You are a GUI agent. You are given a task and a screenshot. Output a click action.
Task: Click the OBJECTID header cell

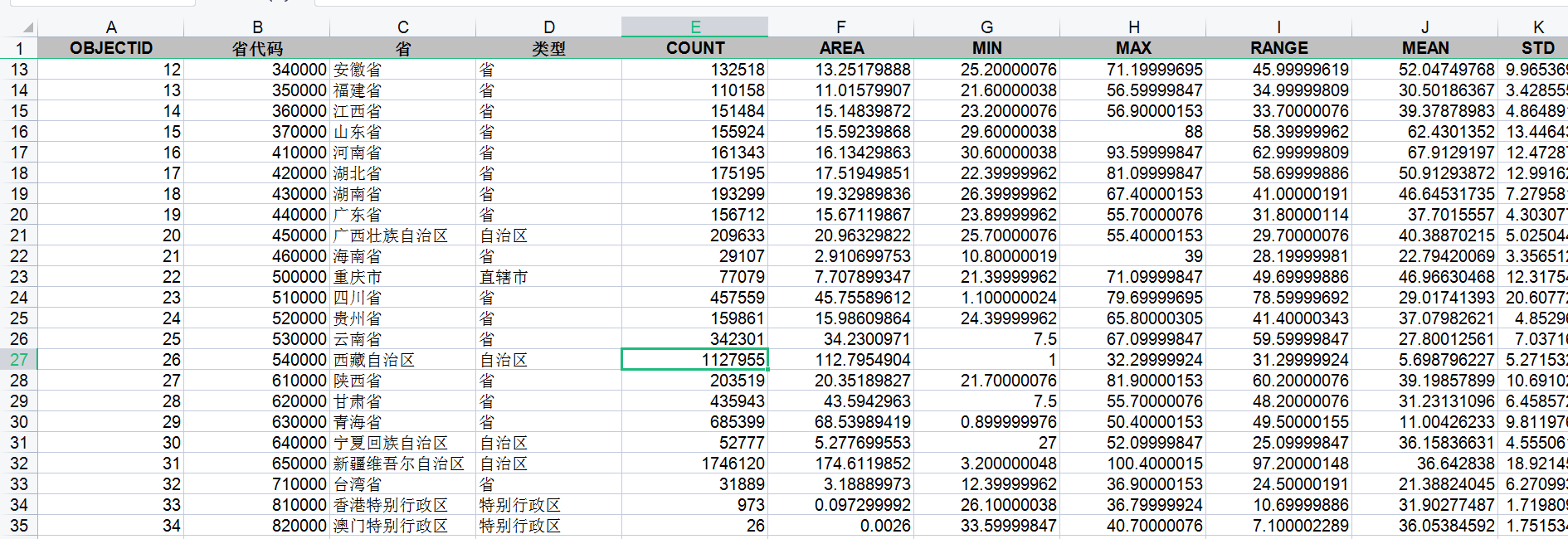coord(111,48)
